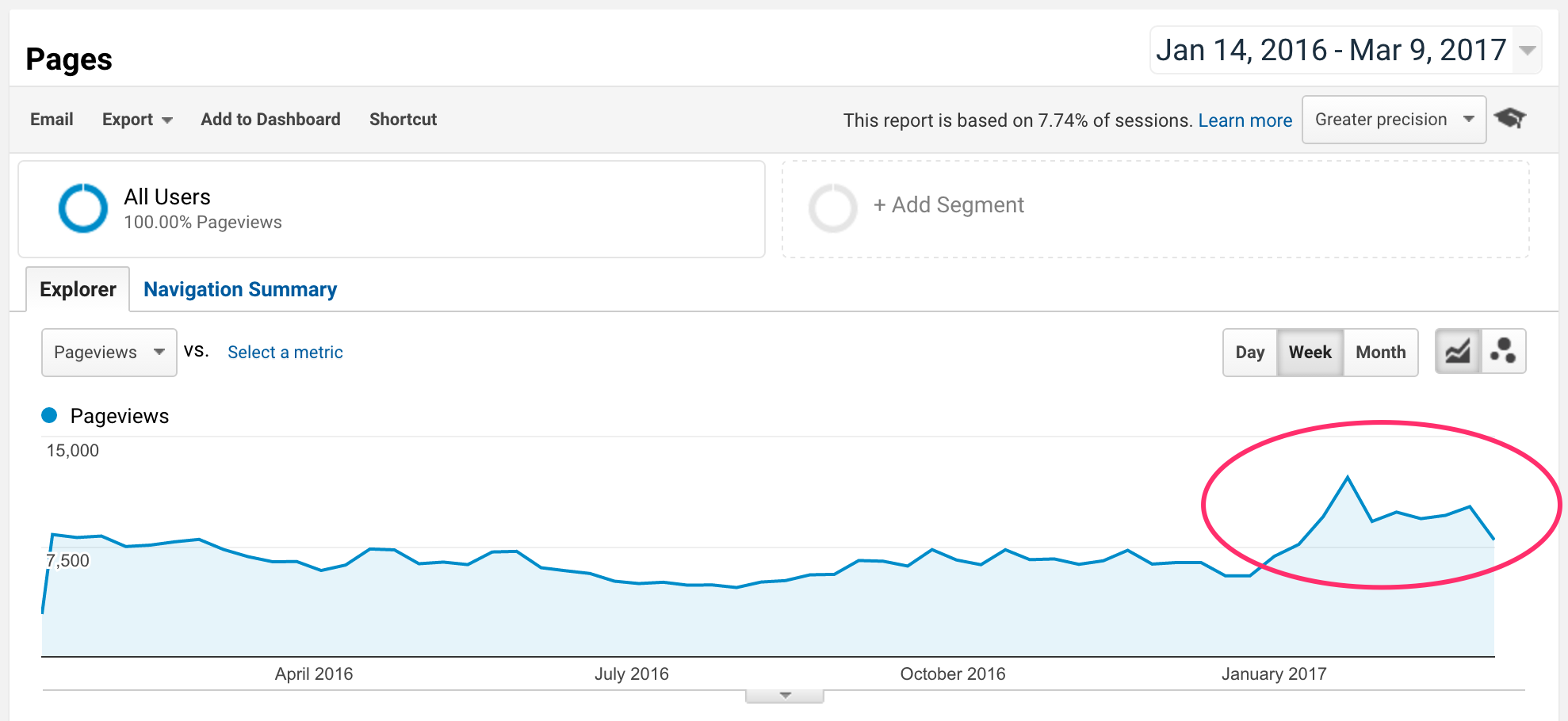This screenshot has width=1568, height=721.
Task: Click the graduation cap education icon
Action: click(1509, 119)
